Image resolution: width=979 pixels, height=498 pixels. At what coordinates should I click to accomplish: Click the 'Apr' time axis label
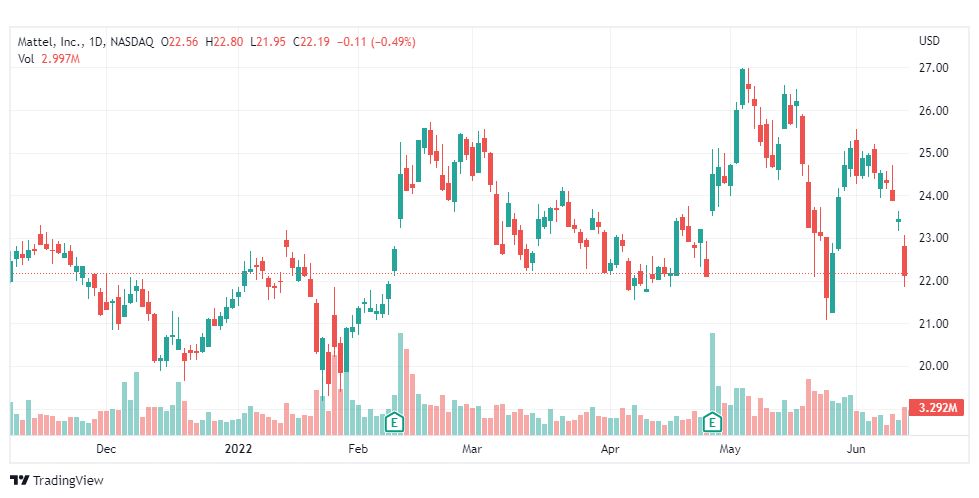coord(610,449)
